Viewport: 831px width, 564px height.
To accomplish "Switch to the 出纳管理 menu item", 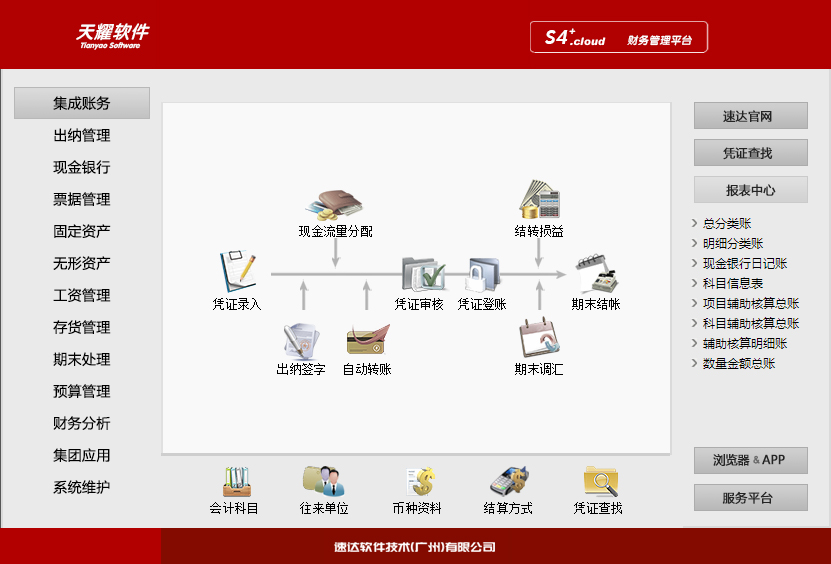I will (82, 135).
